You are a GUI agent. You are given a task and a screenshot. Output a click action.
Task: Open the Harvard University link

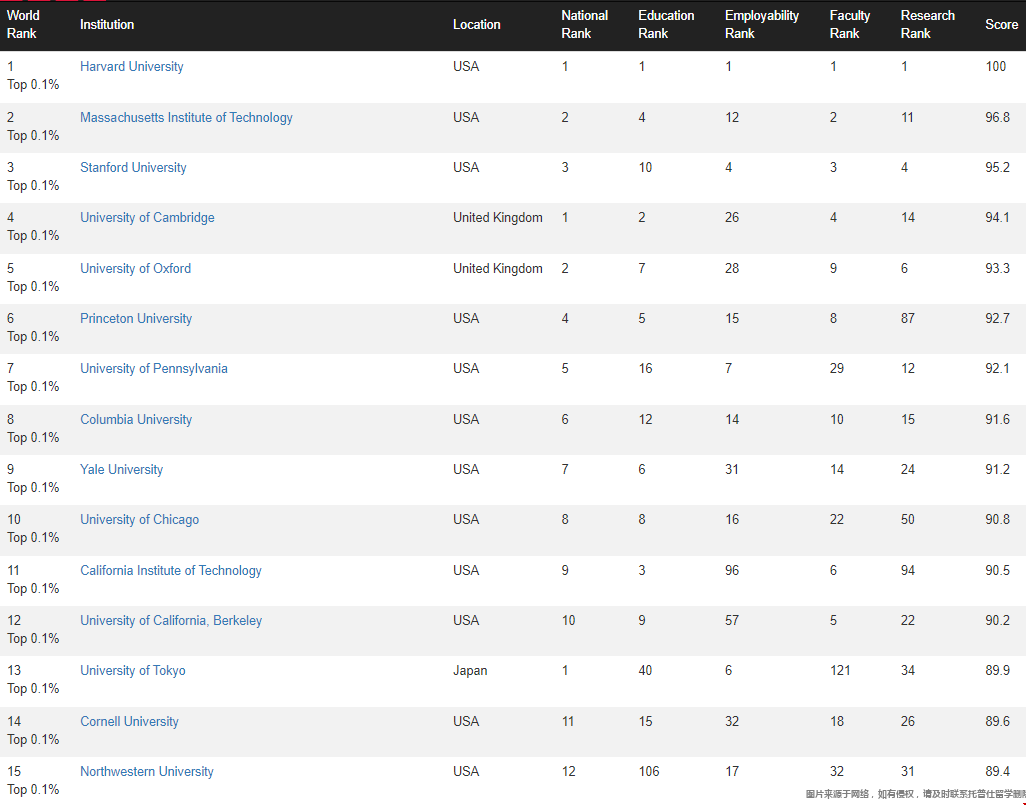coord(132,67)
